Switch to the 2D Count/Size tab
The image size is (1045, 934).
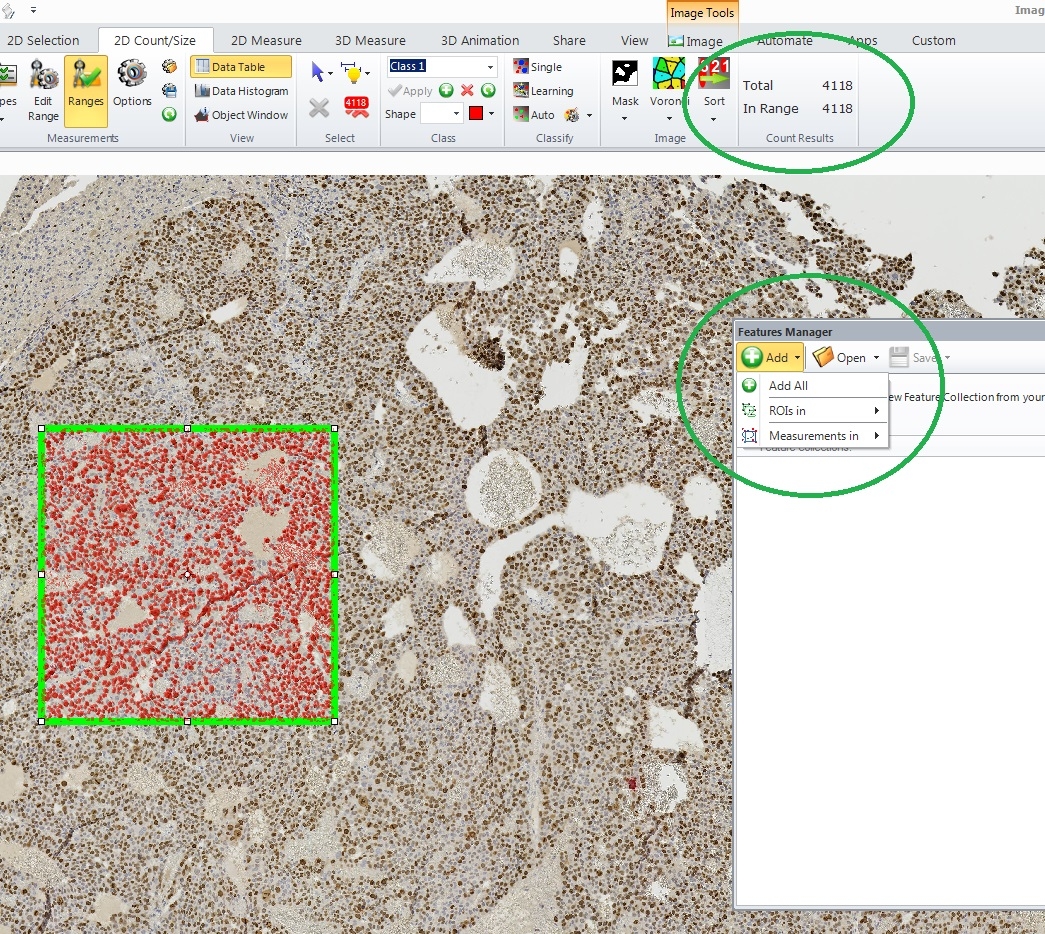155,41
